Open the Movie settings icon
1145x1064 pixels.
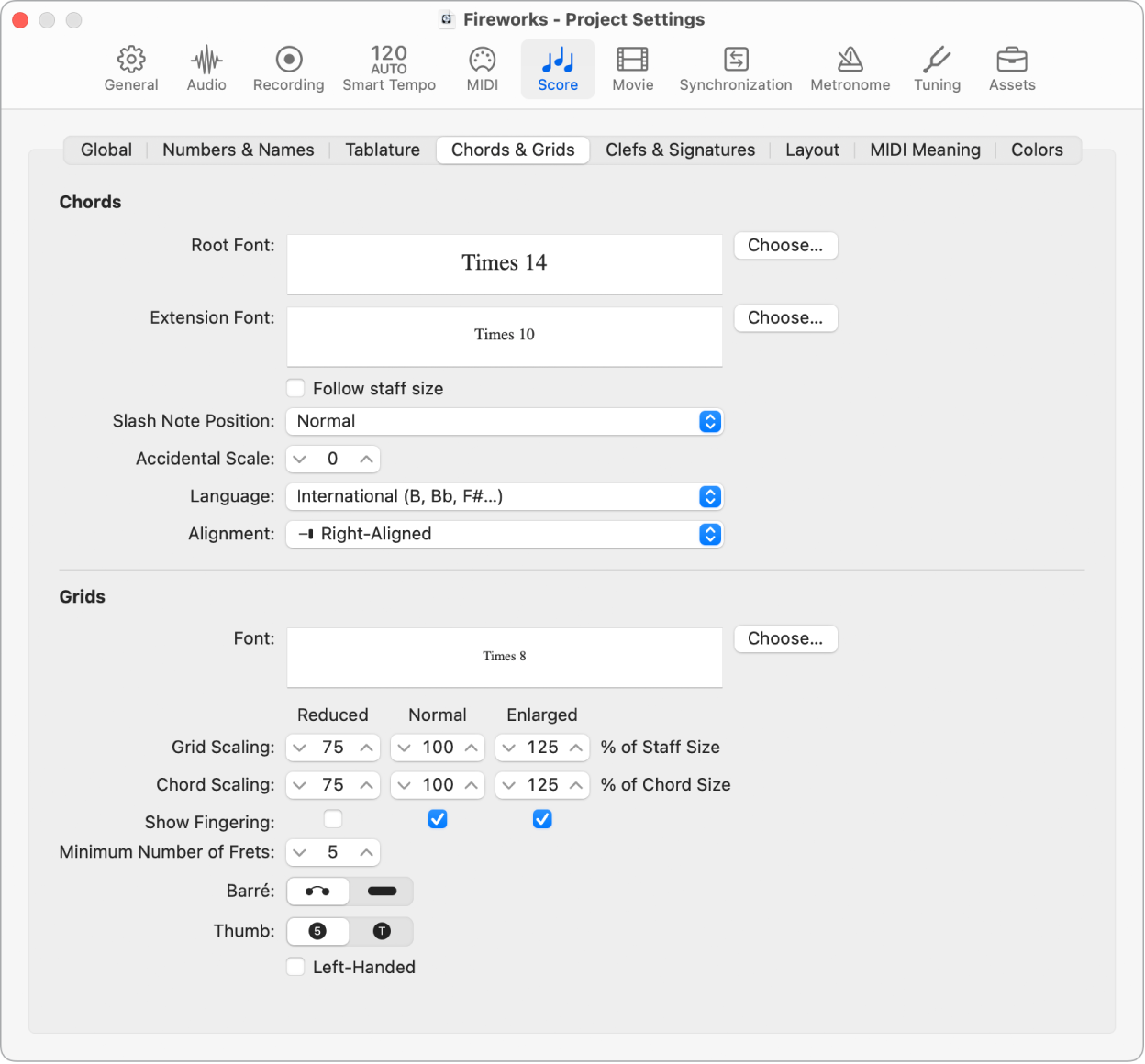(x=632, y=69)
